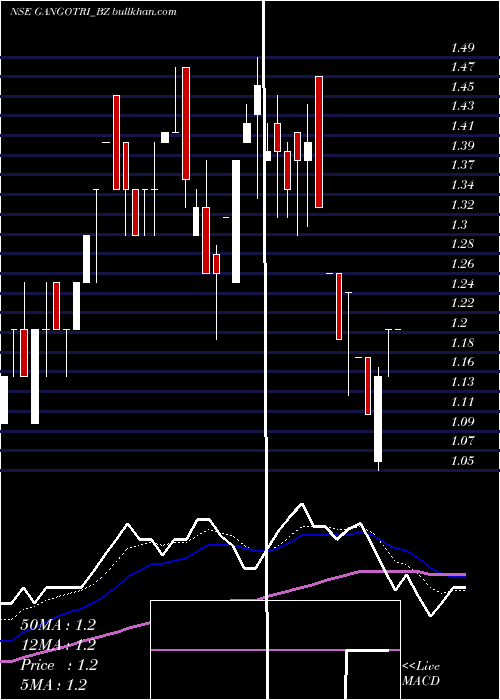Viewport: 500px width, 700px height.
Task: Click the 1.34 price axis label
Action: [x=462, y=185]
